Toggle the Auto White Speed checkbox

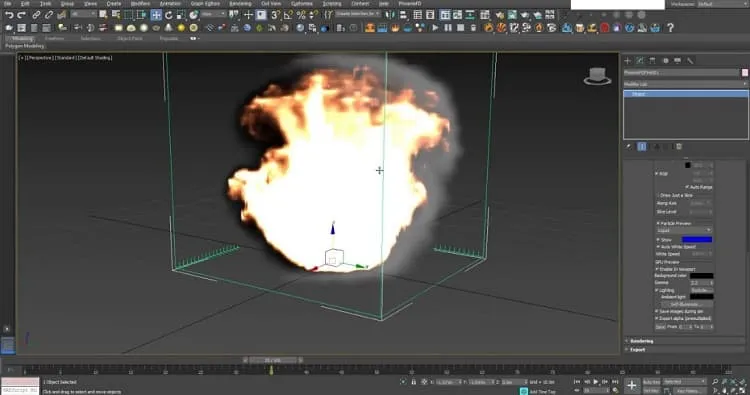[658, 247]
